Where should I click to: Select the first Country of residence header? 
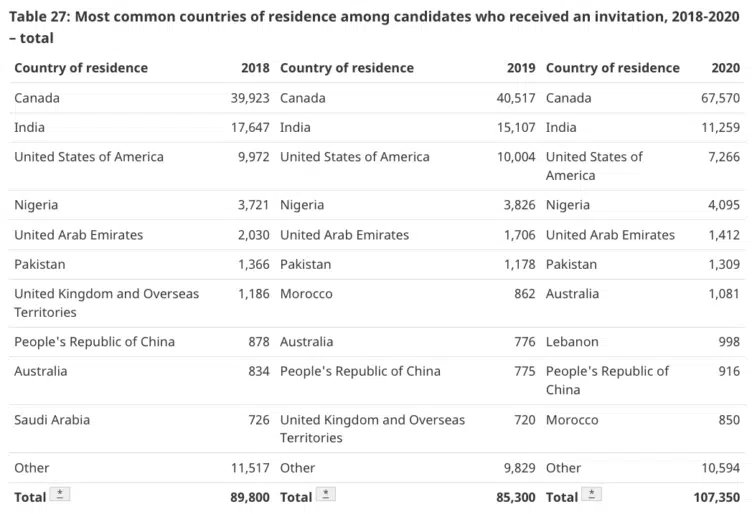click(81, 68)
